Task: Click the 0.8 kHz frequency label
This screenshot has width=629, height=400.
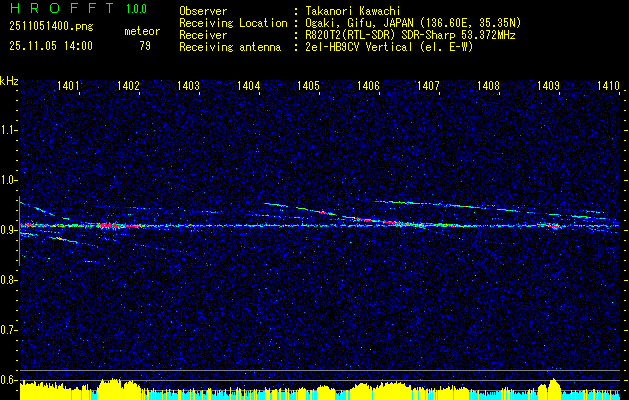Action: [9, 280]
